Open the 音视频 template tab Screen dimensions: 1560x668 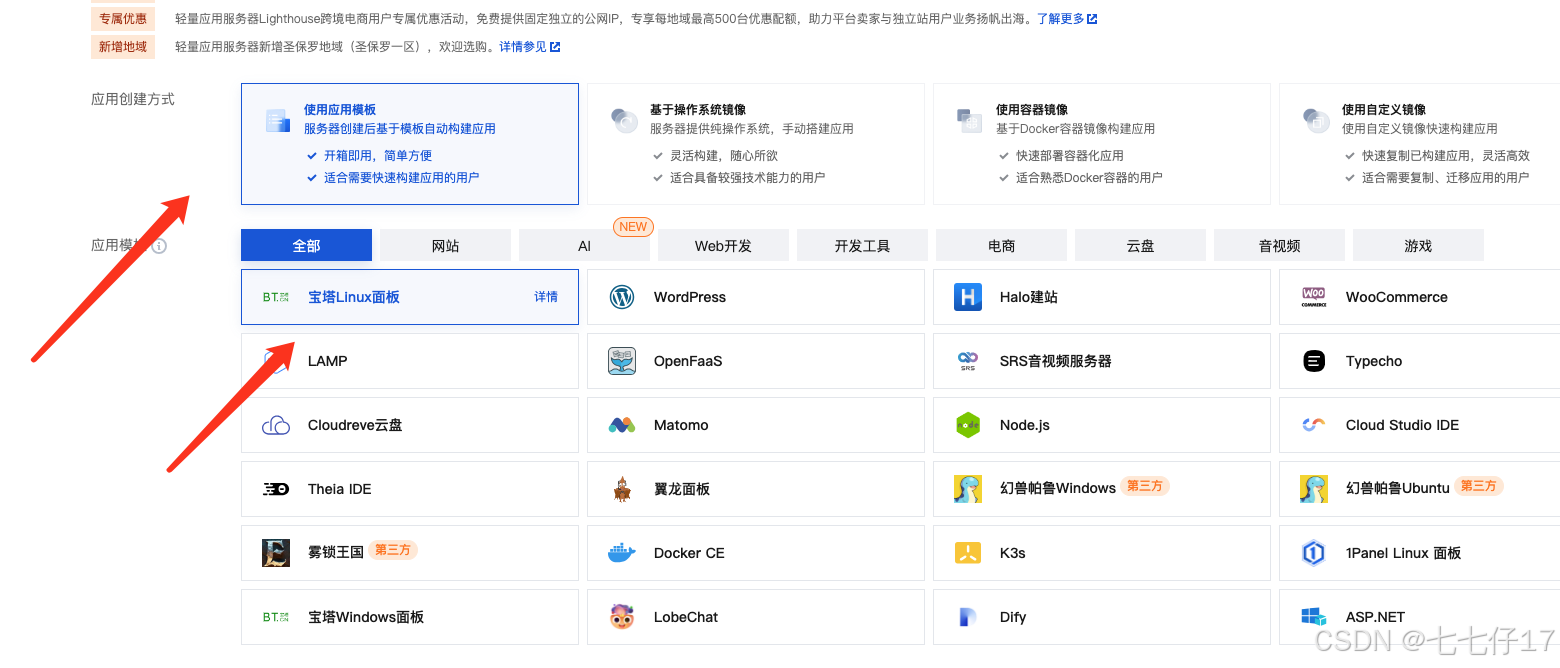coord(1279,245)
